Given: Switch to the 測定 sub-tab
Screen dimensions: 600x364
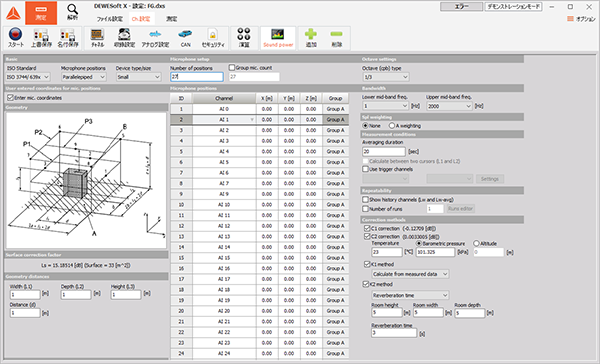Looking at the screenshot, I should tap(172, 19).
